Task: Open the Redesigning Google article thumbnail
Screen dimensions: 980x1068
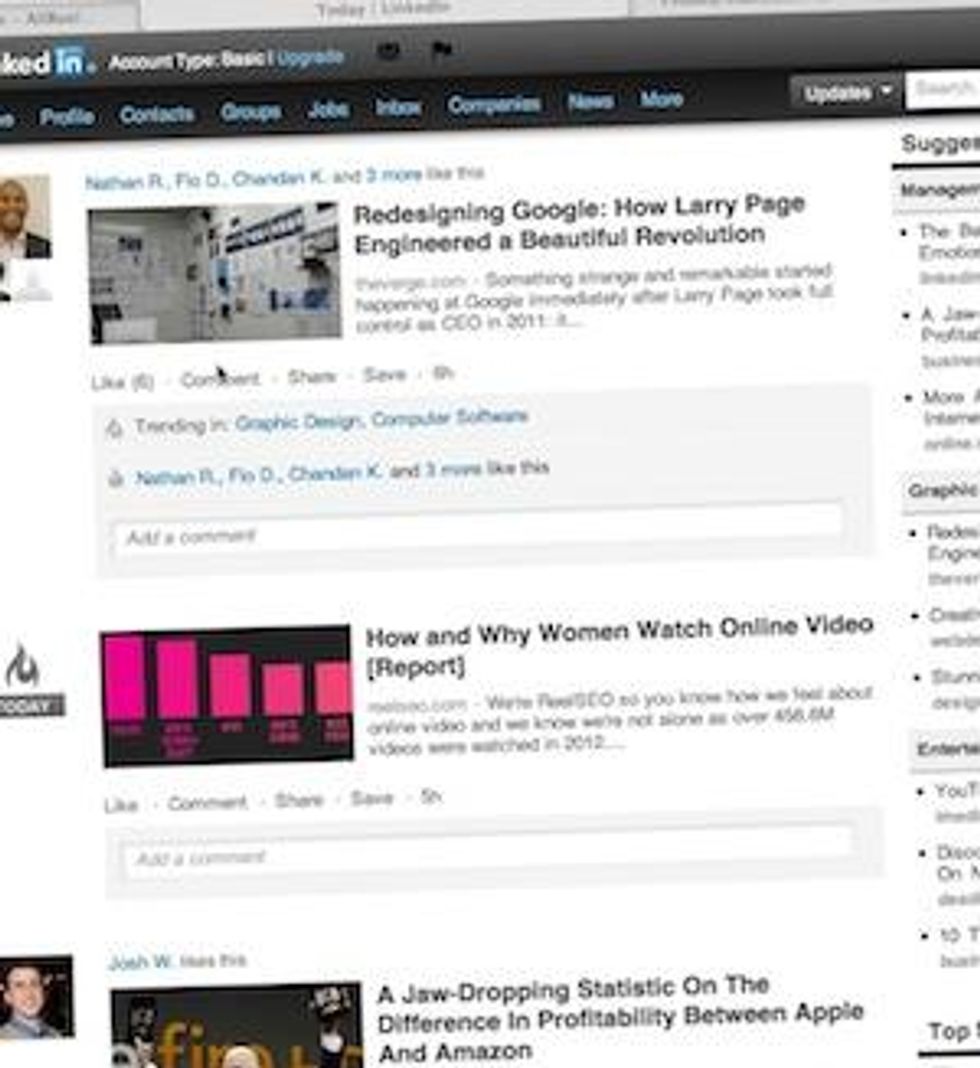Action: 215,272
